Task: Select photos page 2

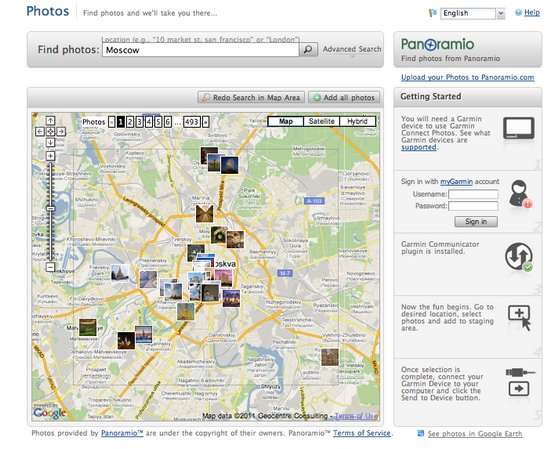Action: (130, 122)
